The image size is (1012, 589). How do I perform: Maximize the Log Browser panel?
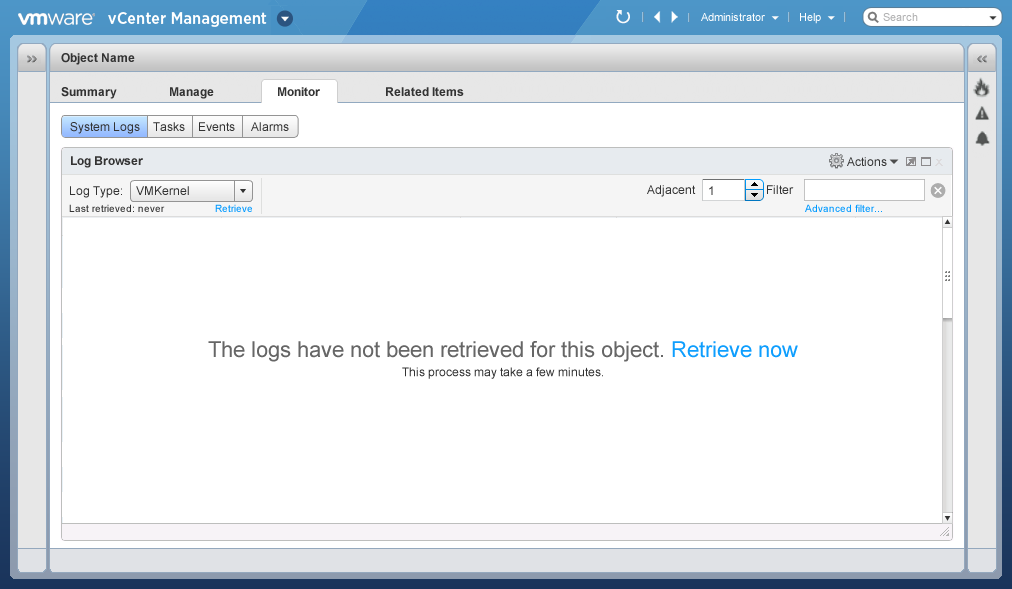(x=926, y=162)
